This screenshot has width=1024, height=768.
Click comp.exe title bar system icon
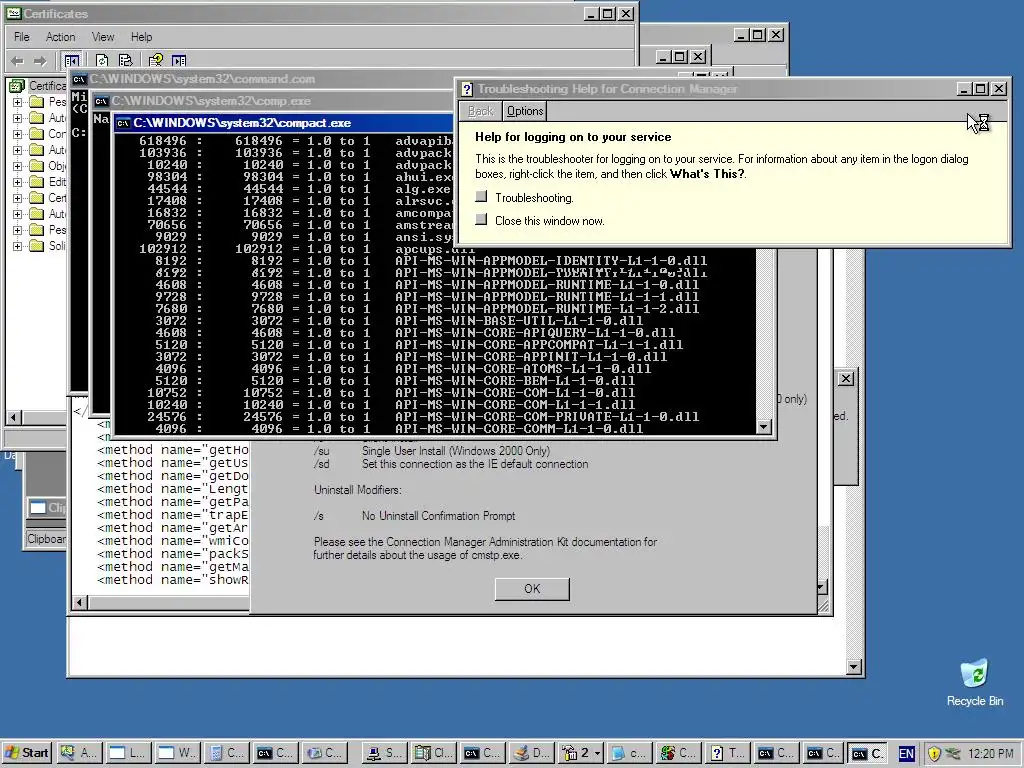tap(101, 101)
